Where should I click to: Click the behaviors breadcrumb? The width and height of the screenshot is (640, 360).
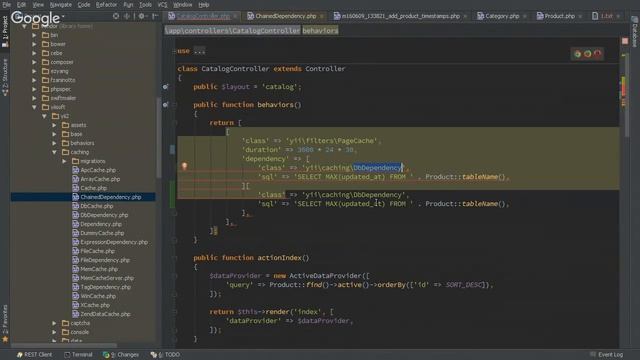coord(320,31)
